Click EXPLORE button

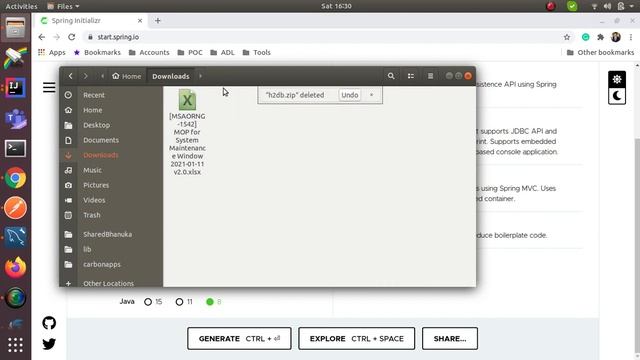pyautogui.click(x=356, y=338)
